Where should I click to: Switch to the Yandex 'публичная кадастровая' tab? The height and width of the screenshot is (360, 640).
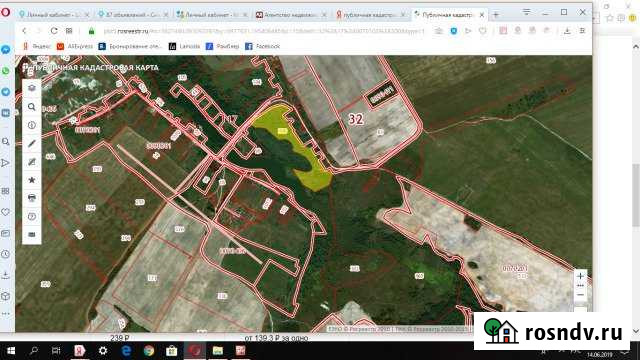click(x=370, y=15)
